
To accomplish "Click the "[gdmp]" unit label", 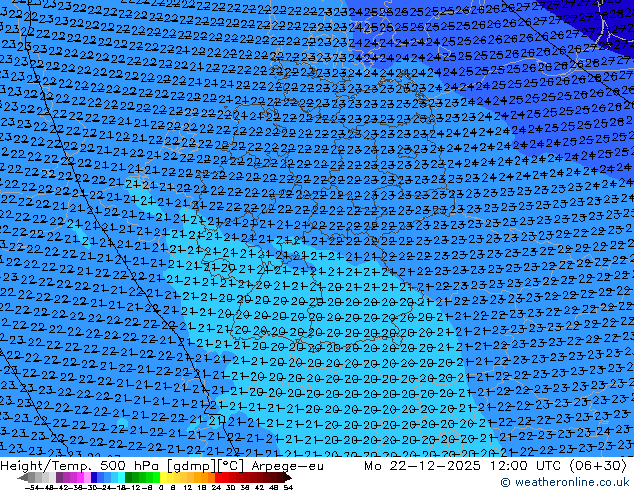I will coord(189,466).
